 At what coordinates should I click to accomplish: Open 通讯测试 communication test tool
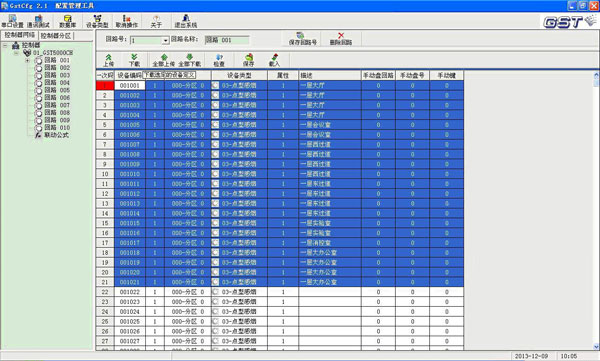pos(38,21)
